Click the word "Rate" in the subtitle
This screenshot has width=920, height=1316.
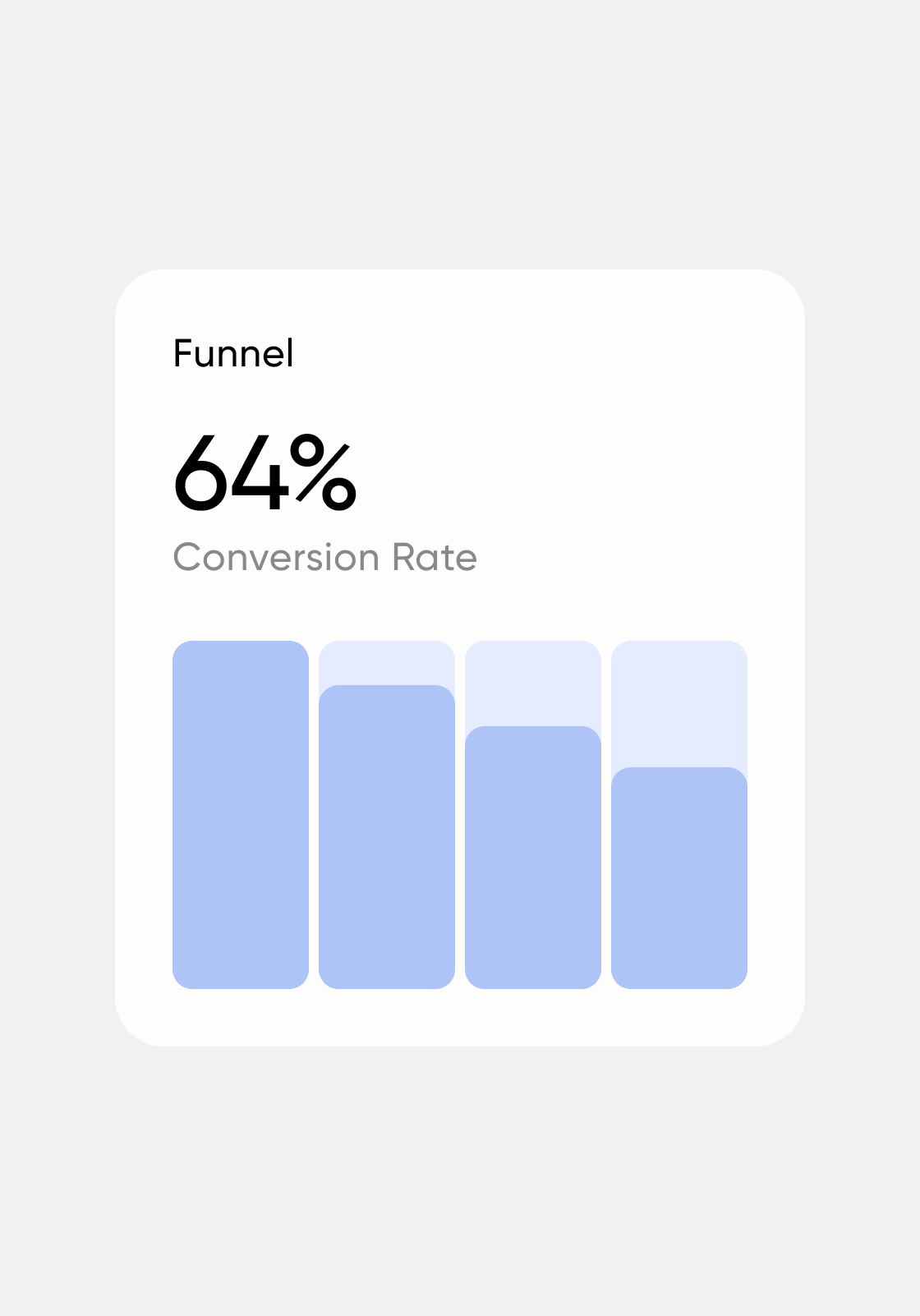435,558
